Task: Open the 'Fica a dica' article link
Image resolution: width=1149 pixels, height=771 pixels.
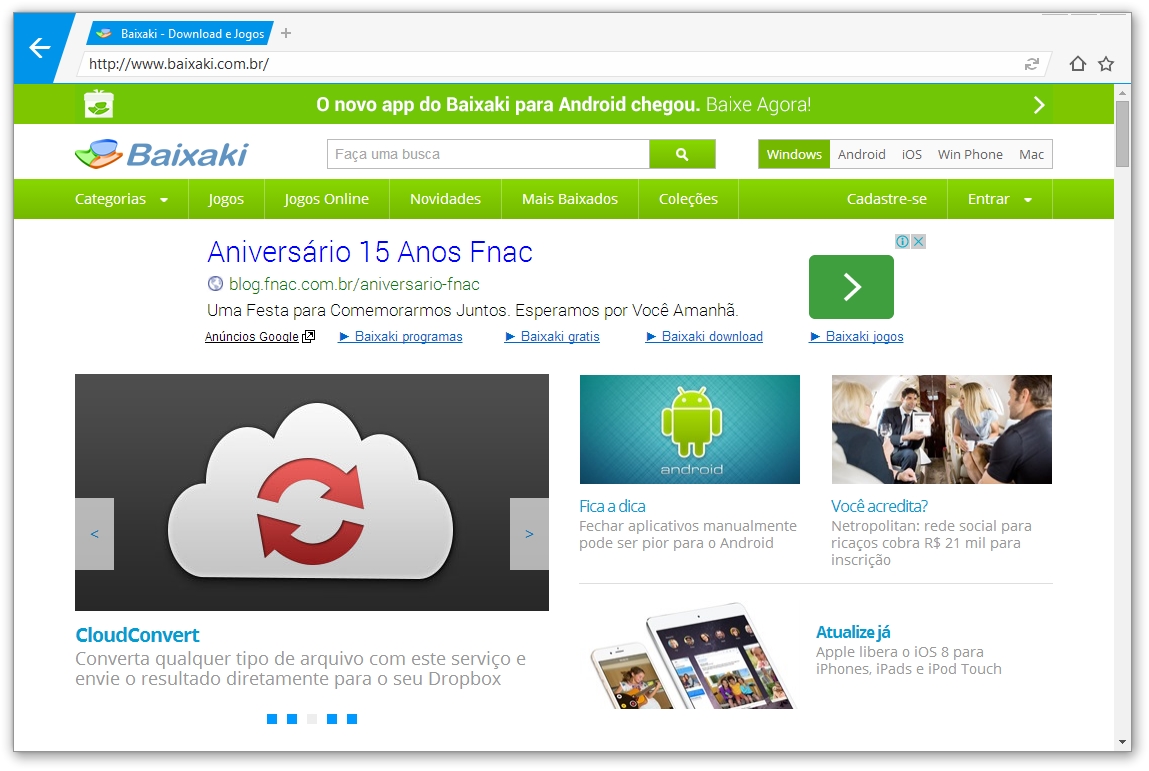Action: (612, 506)
